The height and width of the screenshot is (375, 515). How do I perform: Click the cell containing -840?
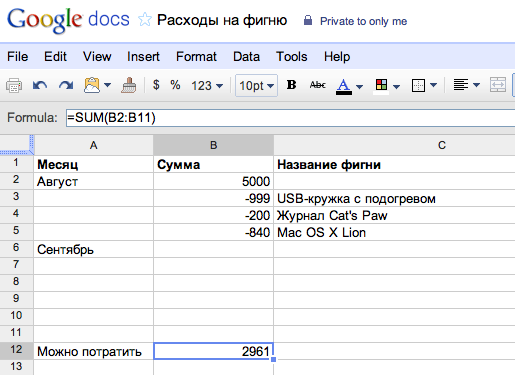click(213, 232)
